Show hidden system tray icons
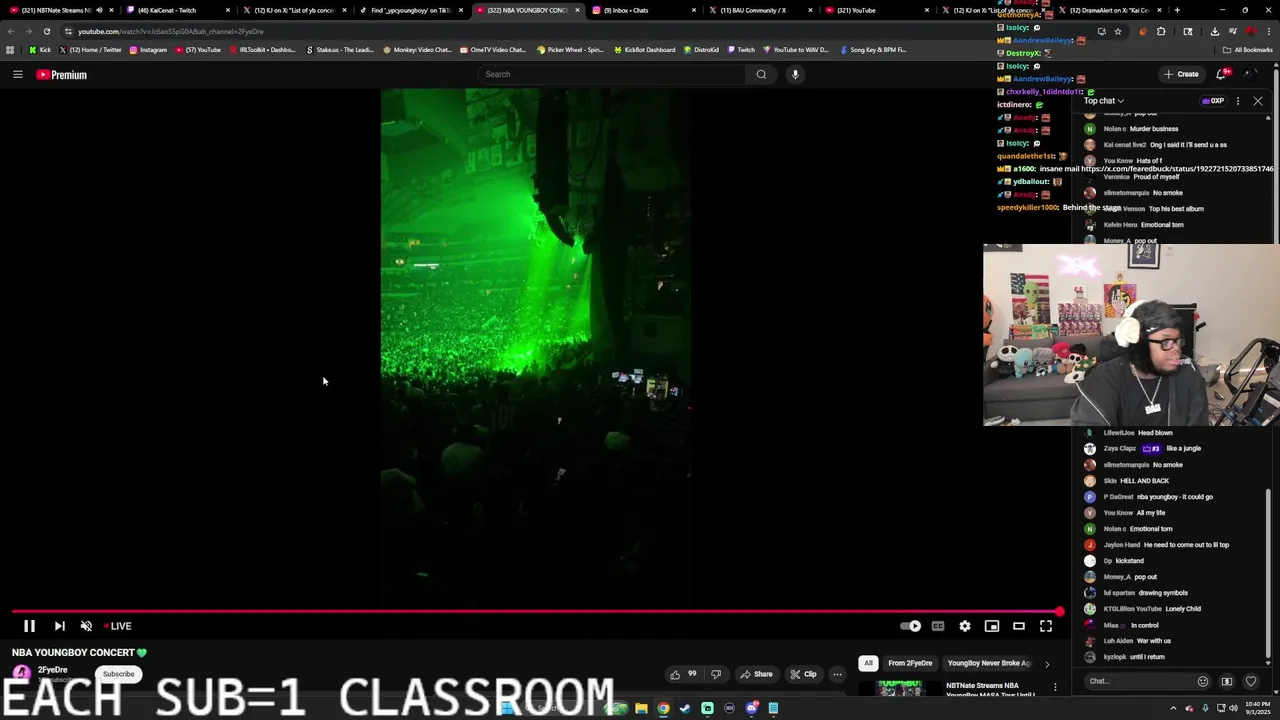Image resolution: width=1280 pixels, height=720 pixels. [x=1175, y=708]
